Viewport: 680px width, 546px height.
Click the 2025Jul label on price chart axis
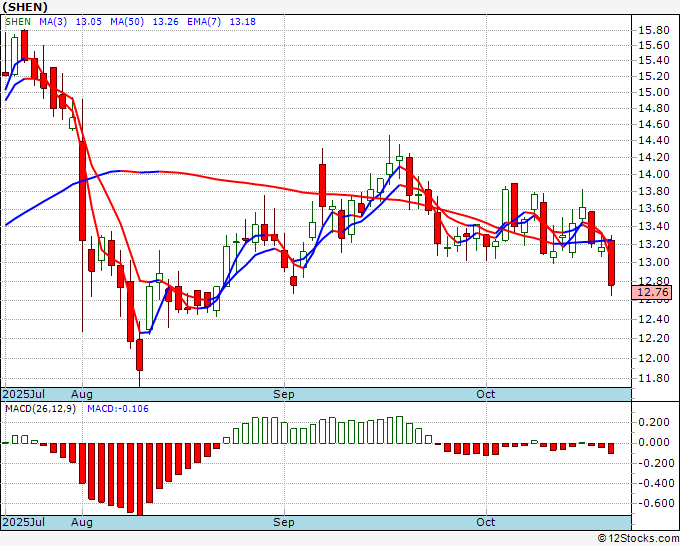[x=24, y=394]
